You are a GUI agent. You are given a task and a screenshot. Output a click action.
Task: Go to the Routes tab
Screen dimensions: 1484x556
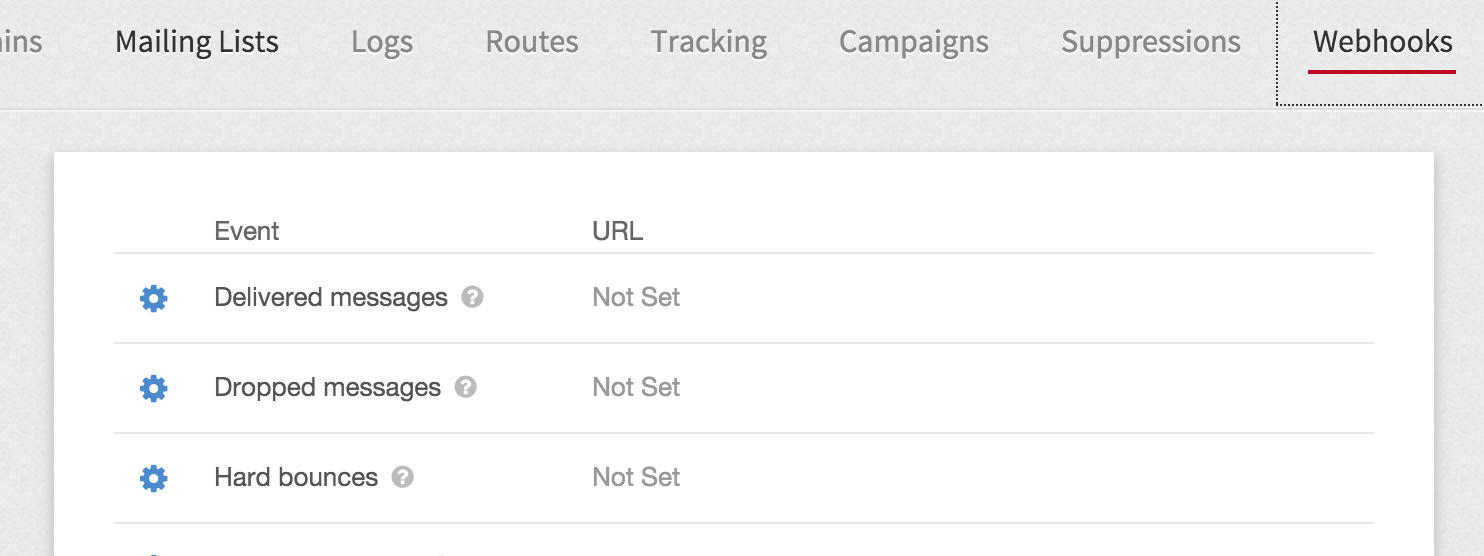532,42
